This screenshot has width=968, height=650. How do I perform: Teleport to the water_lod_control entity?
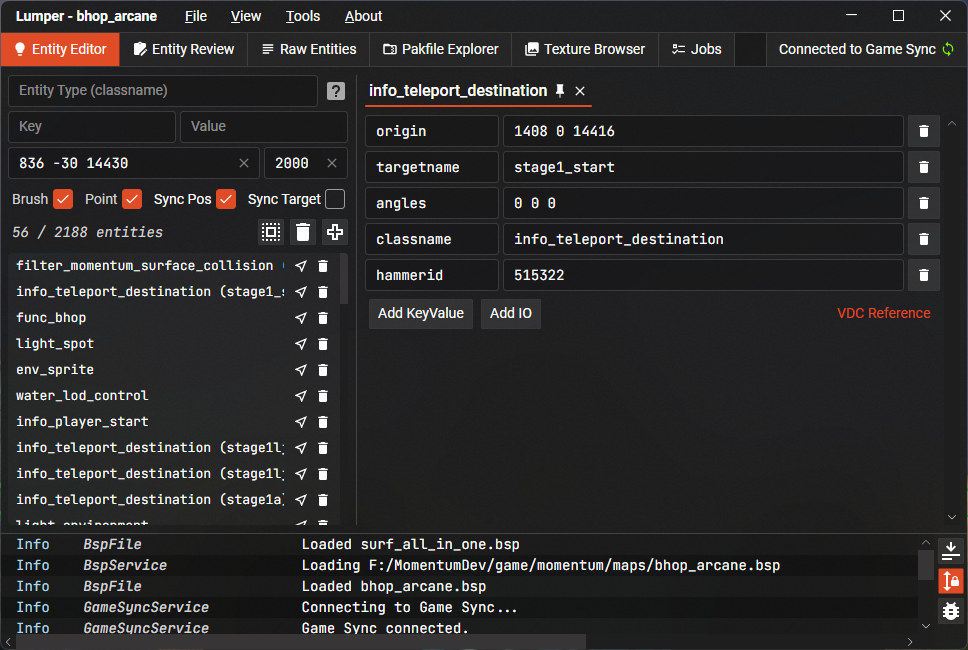pyautogui.click(x=301, y=396)
